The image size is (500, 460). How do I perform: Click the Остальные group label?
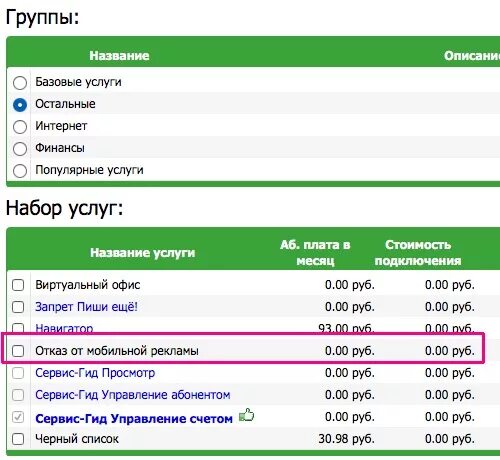[x=65, y=104]
